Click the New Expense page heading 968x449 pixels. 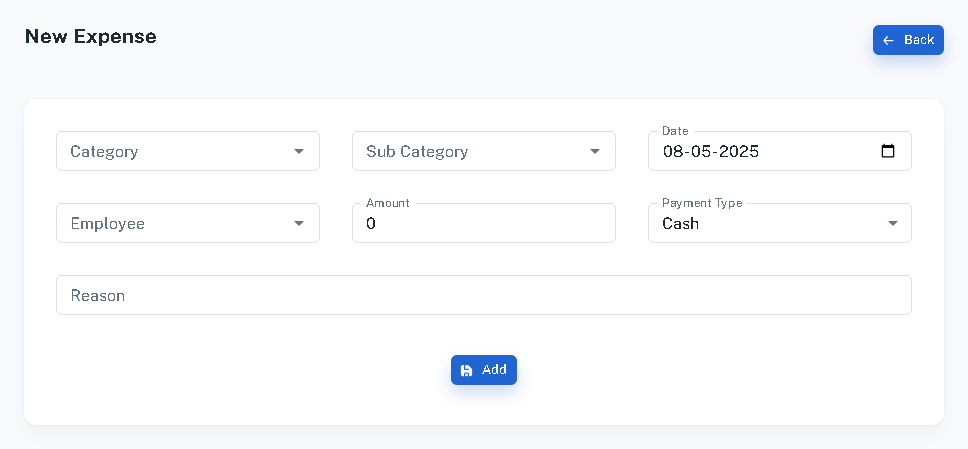pyautogui.click(x=91, y=36)
